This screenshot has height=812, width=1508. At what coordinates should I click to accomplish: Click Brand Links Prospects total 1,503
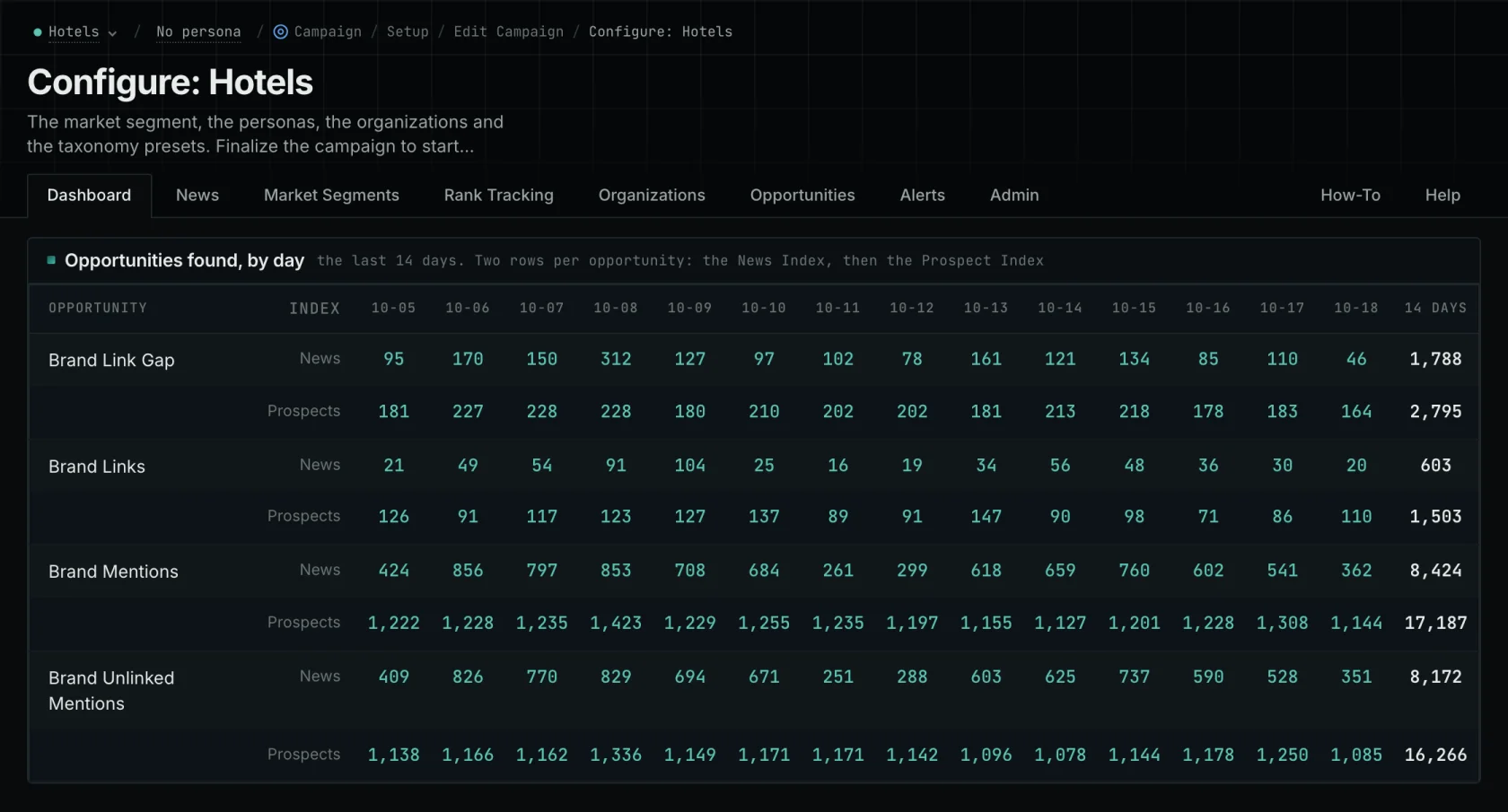1435,517
